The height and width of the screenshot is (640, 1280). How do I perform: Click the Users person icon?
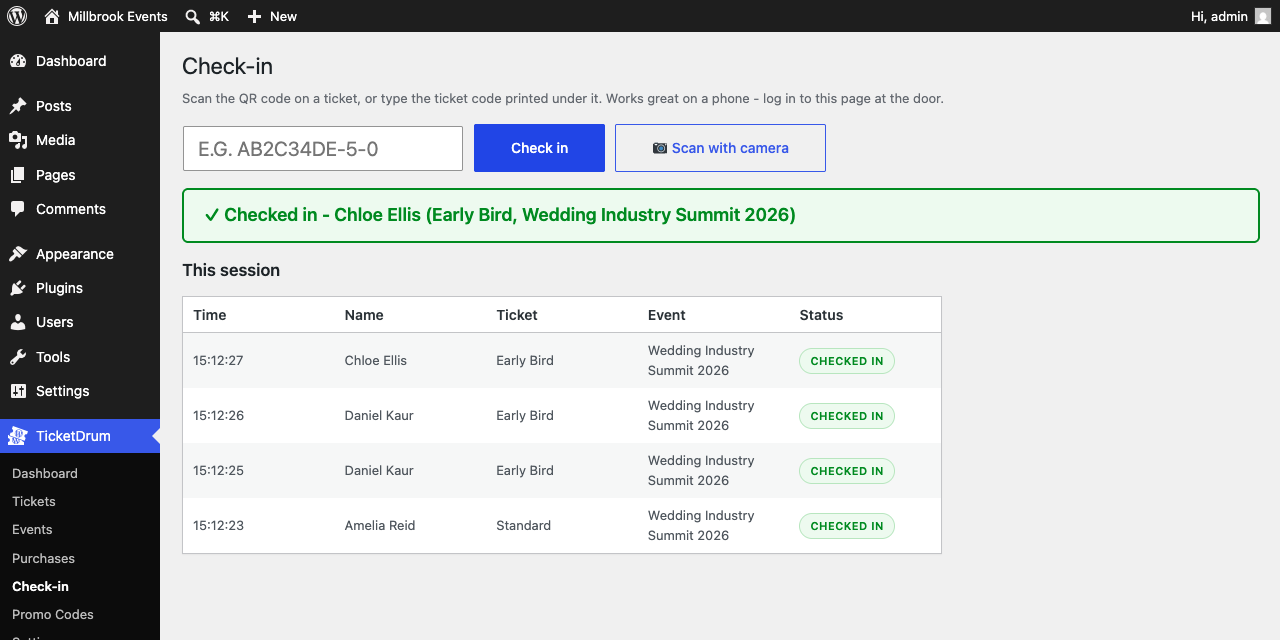[x=18, y=322]
